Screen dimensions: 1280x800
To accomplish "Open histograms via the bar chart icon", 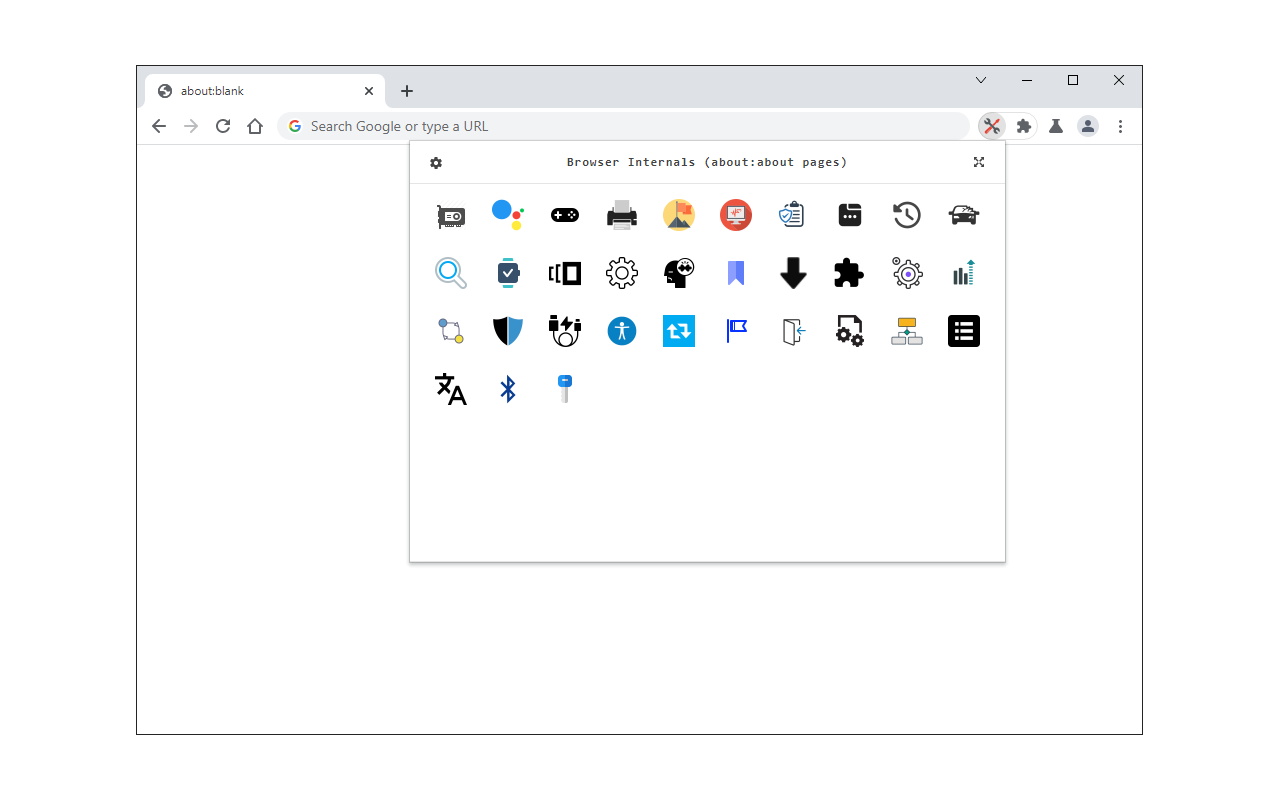I will tap(963, 272).
